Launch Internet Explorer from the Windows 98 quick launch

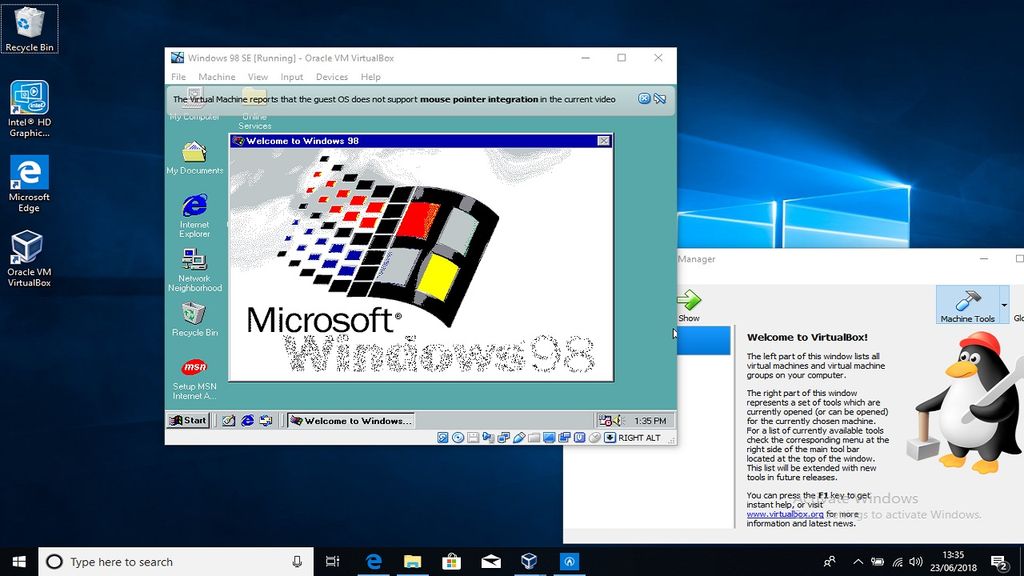pyautogui.click(x=247, y=421)
